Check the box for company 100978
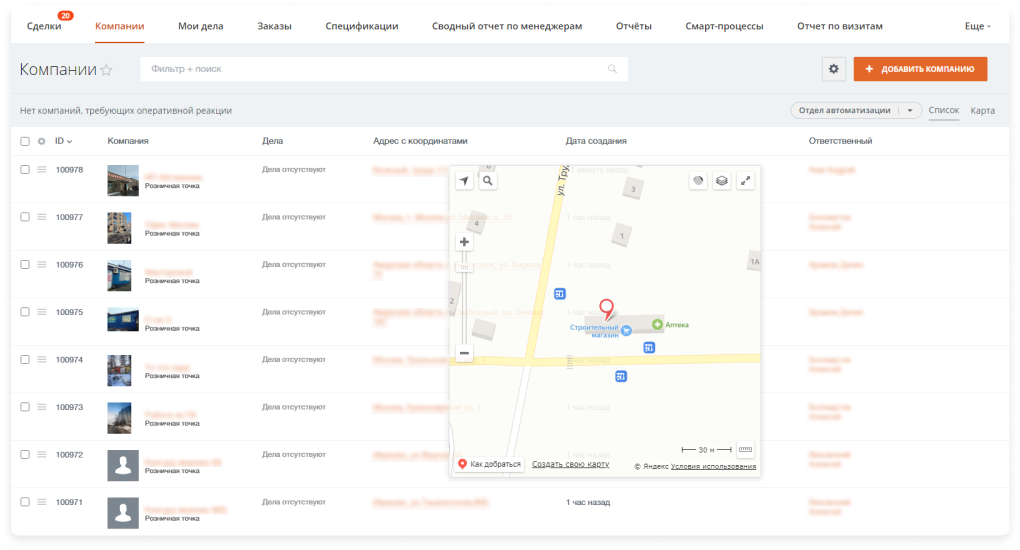Screen dimensions: 1020x550 (x=25, y=170)
